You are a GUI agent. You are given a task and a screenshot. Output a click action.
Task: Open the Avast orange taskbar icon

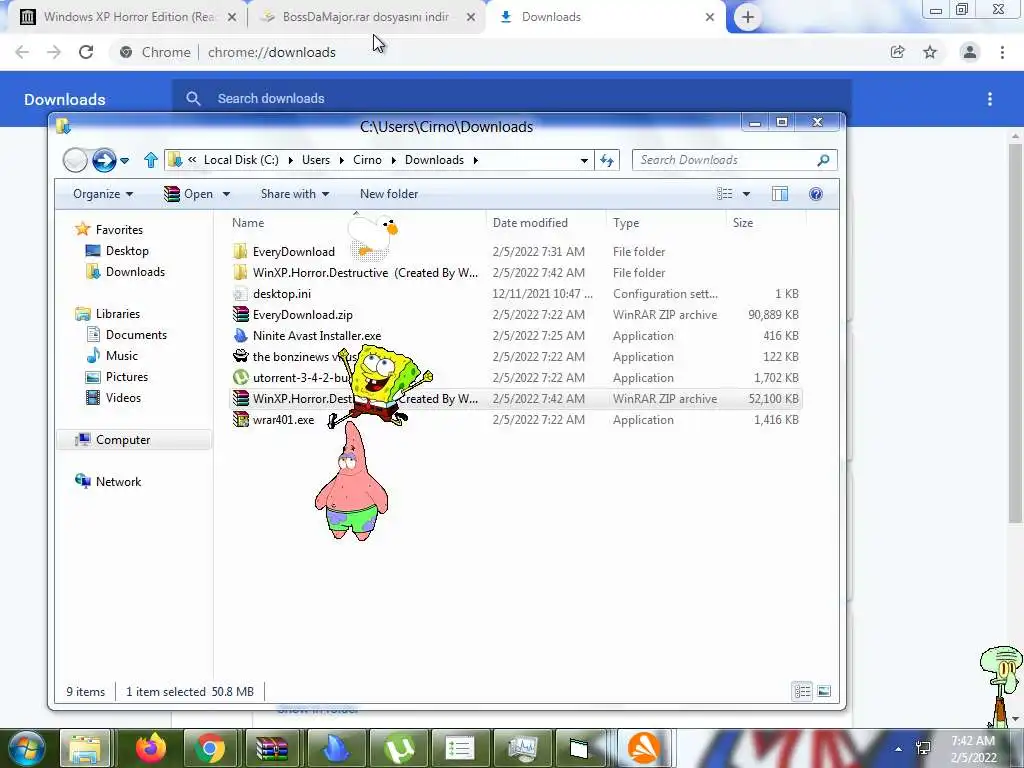pos(643,748)
